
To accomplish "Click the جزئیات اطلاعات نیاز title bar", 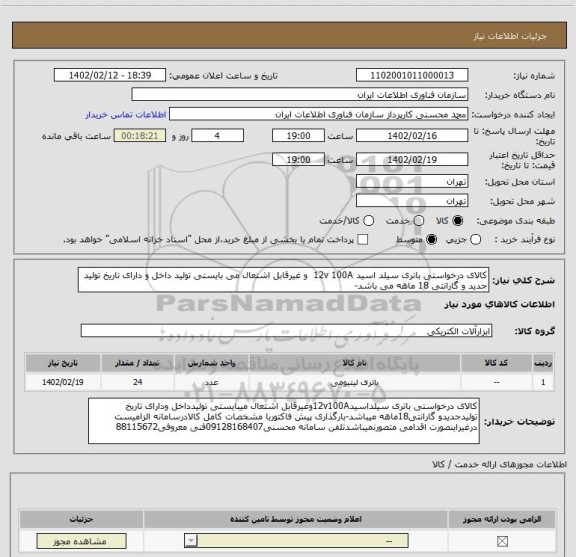I will [x=289, y=36].
